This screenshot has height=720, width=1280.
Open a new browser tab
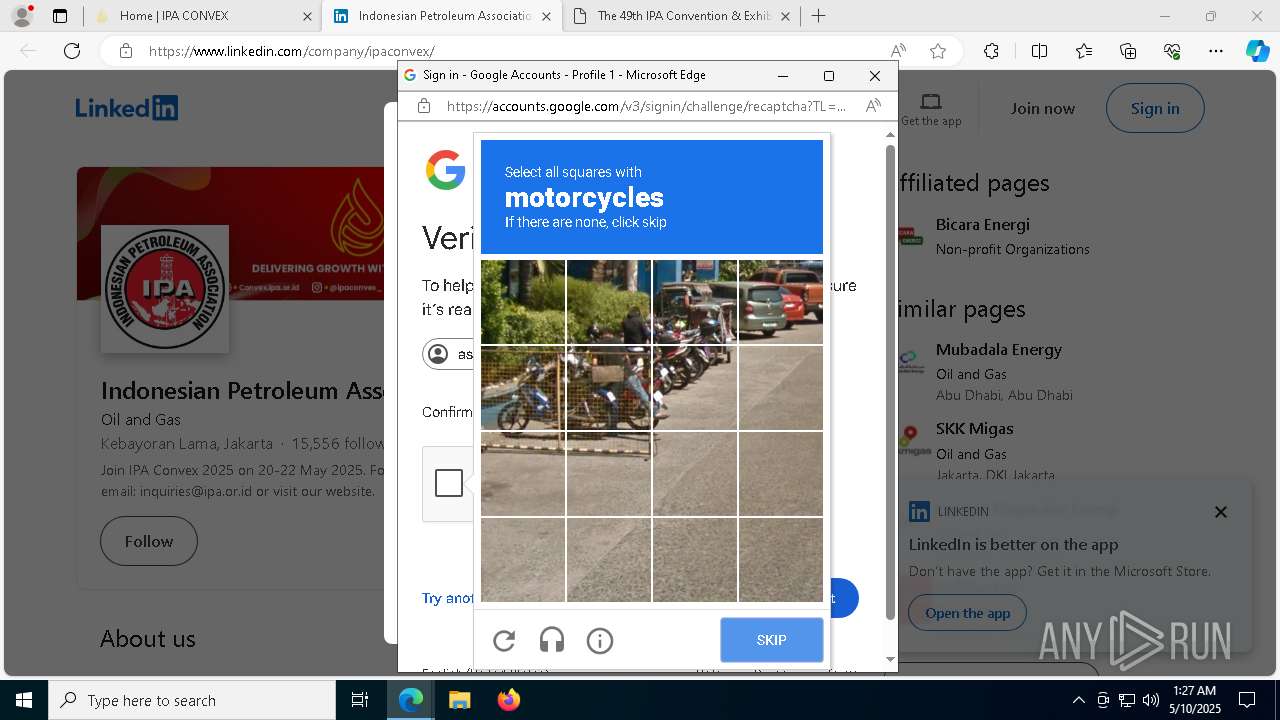click(x=819, y=16)
